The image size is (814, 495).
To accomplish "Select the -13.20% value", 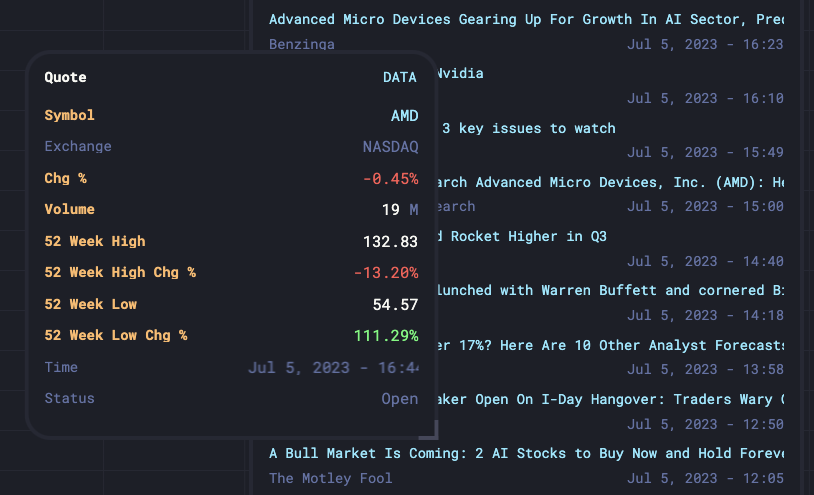I will click(x=386, y=272).
